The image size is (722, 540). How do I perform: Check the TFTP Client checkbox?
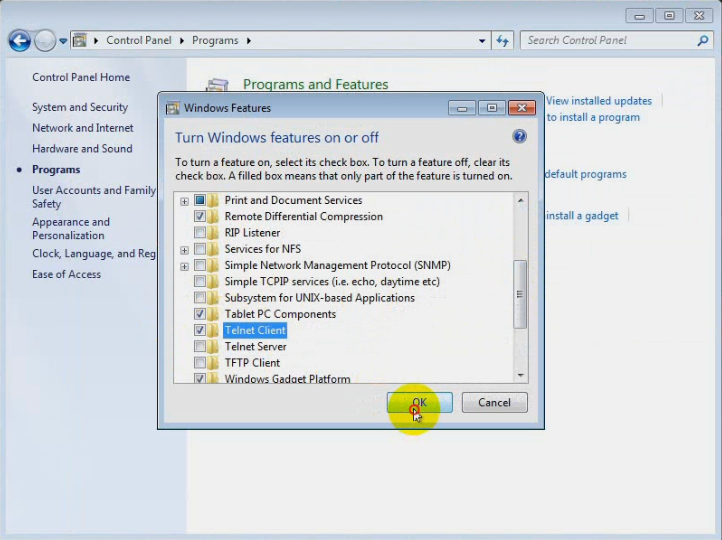tap(200, 362)
